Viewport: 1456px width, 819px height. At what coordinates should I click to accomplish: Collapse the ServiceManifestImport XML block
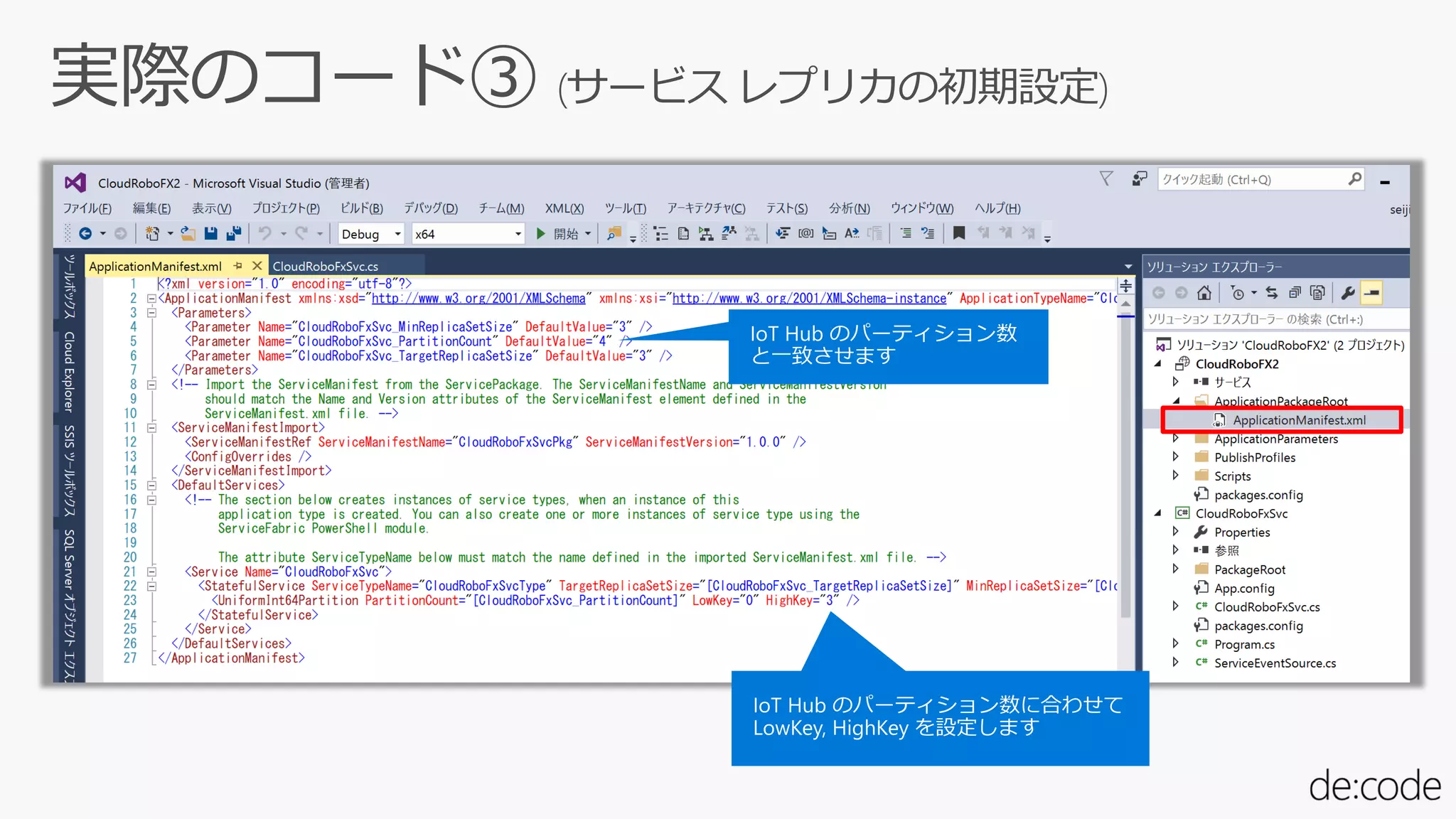pyautogui.click(x=151, y=428)
